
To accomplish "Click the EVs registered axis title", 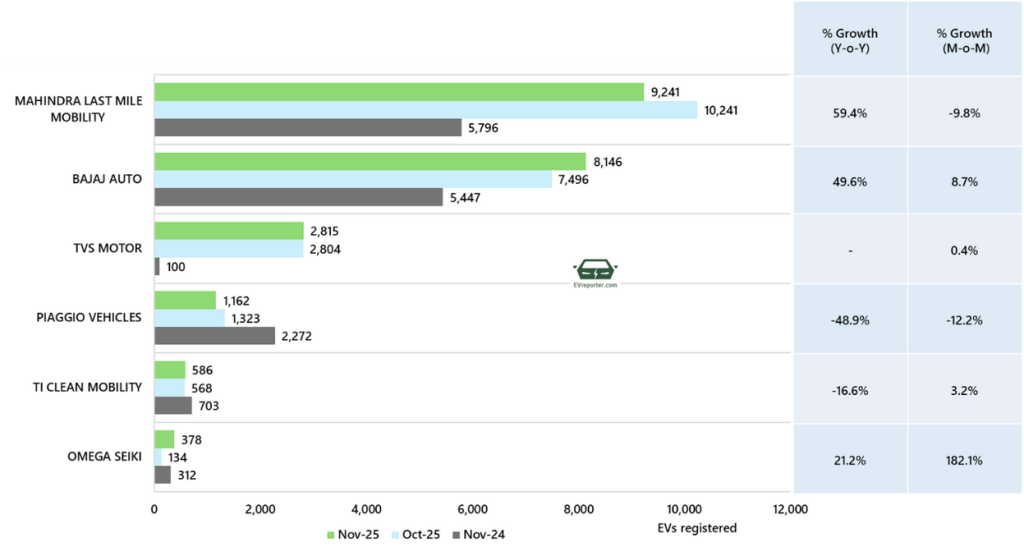I will click(x=697, y=527).
